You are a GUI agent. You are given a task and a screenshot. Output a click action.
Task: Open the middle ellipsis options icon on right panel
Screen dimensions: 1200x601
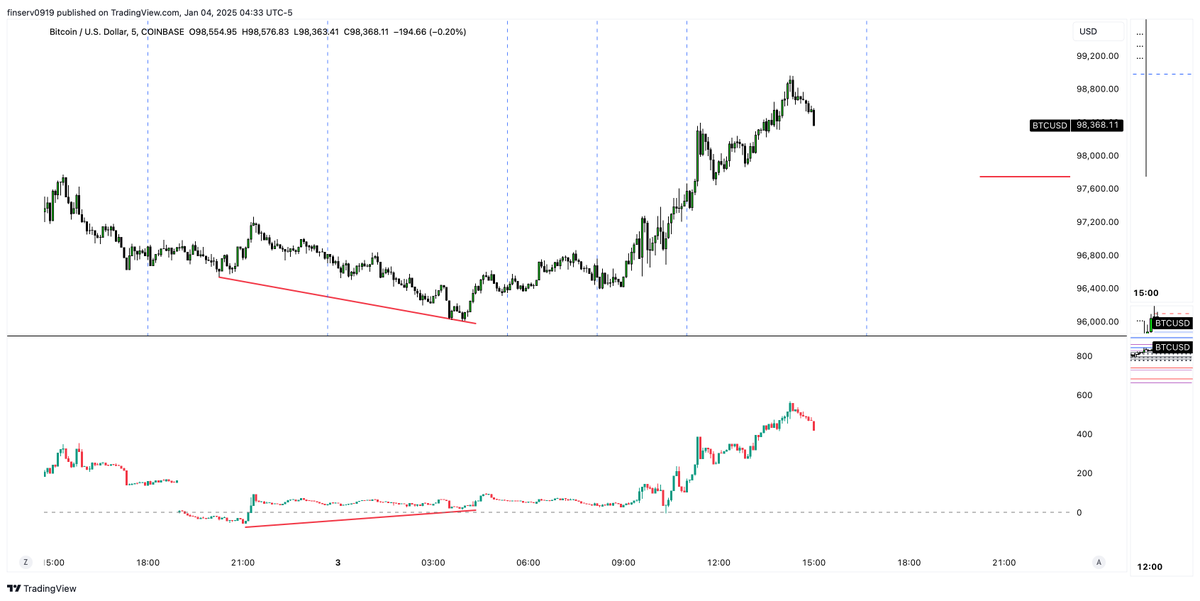point(1138,45)
